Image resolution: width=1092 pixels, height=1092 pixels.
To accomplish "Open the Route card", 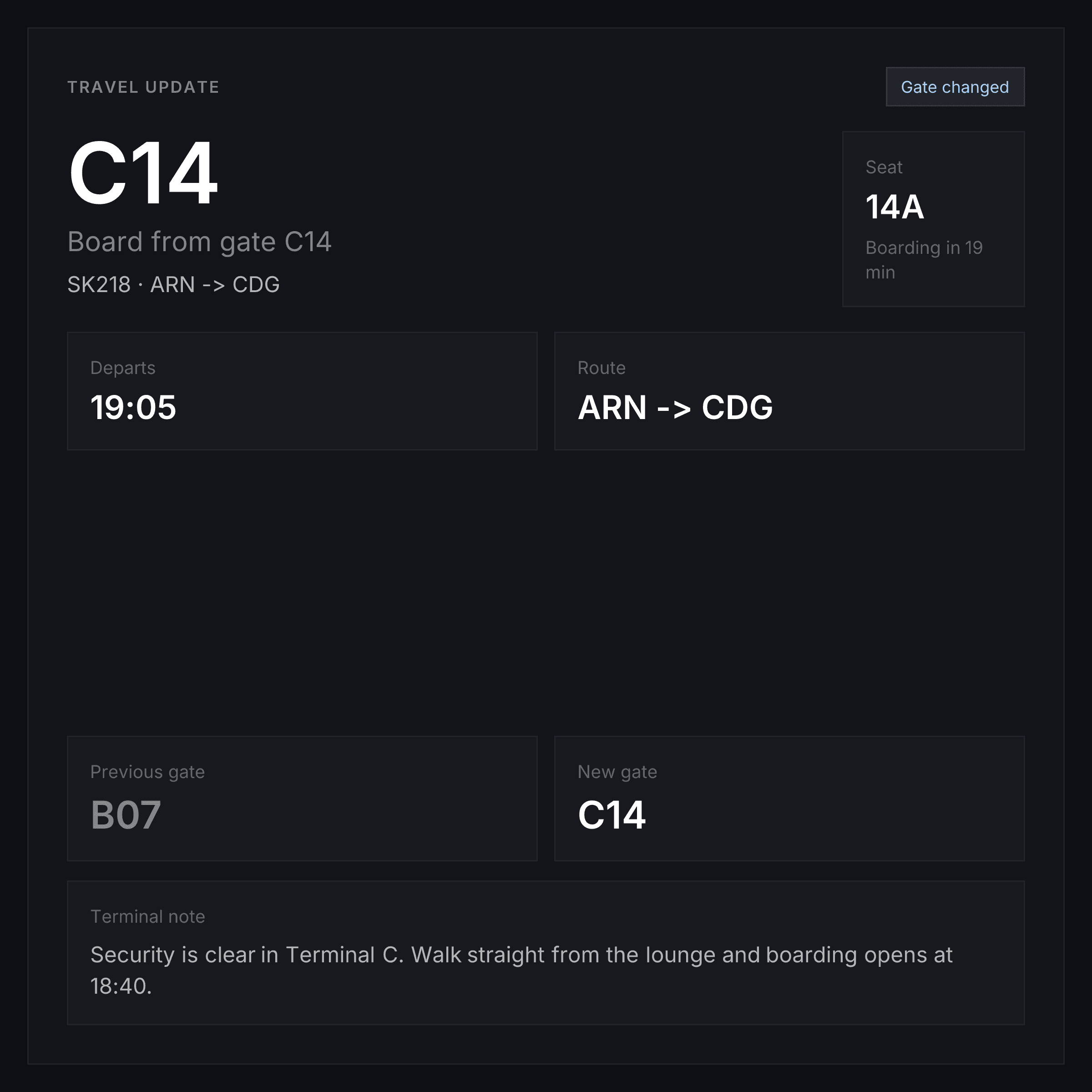I will click(x=789, y=391).
